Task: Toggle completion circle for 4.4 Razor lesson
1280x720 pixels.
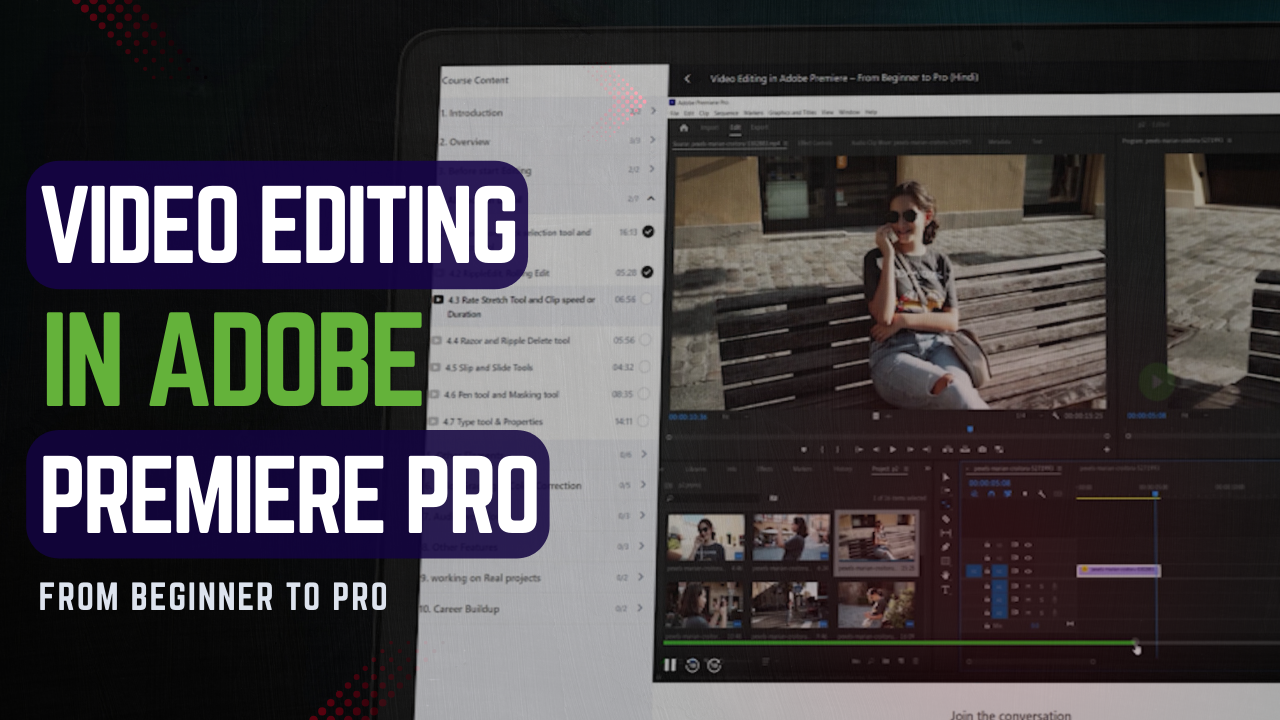Action: click(x=645, y=340)
